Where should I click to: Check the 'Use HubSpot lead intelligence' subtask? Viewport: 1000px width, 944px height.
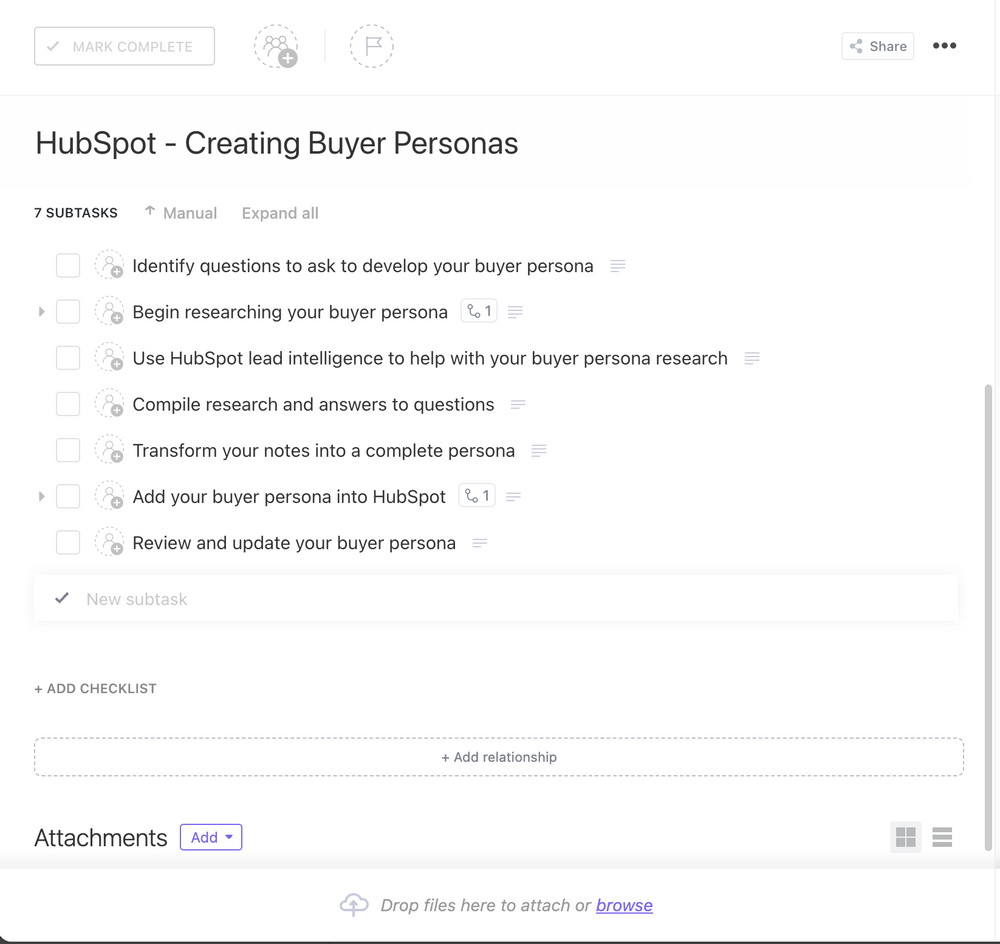67,357
